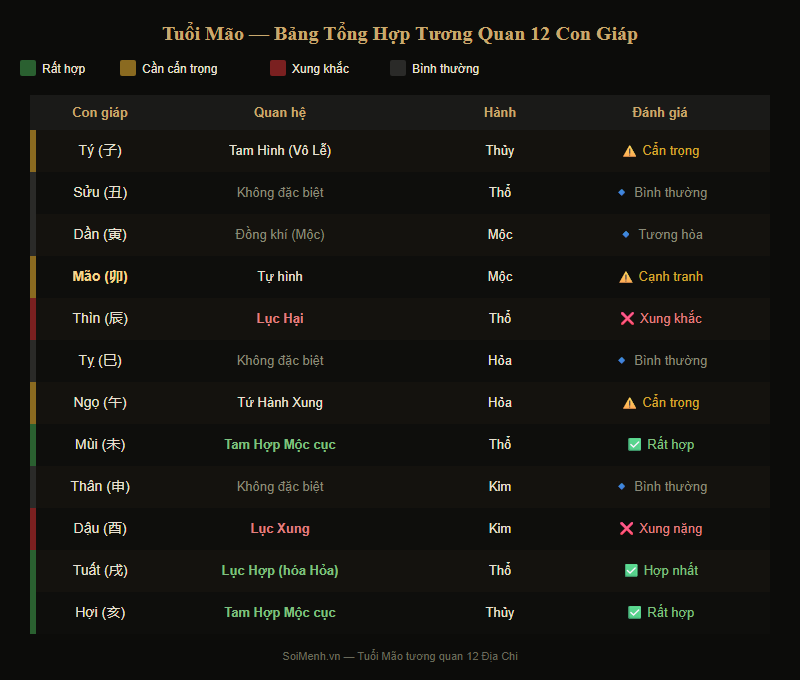The height and width of the screenshot is (680, 800).
Task: Click the blue diamond beside Tương hòa
Action: click(x=626, y=235)
